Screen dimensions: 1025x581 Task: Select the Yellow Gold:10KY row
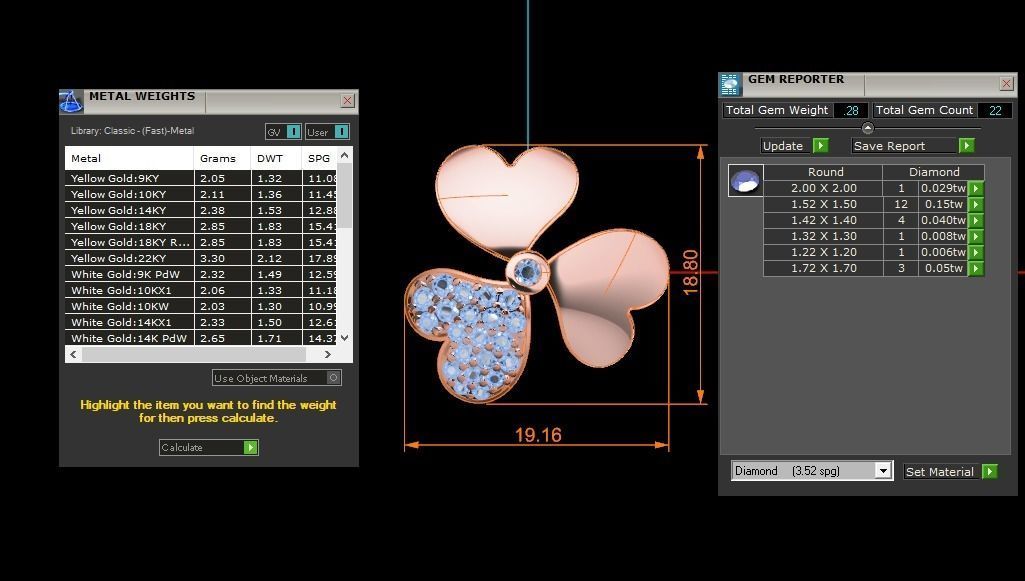point(201,194)
